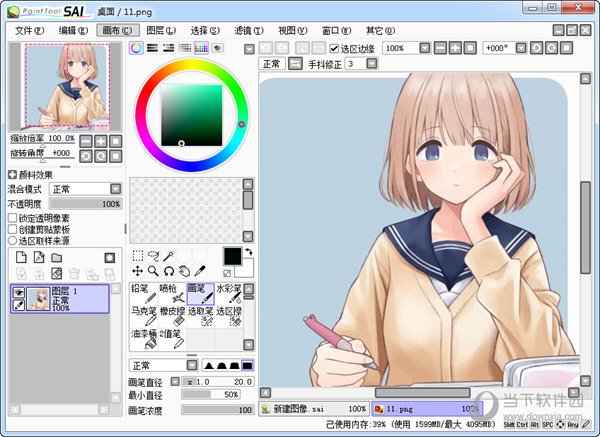Open the 文件 menu

(29, 30)
